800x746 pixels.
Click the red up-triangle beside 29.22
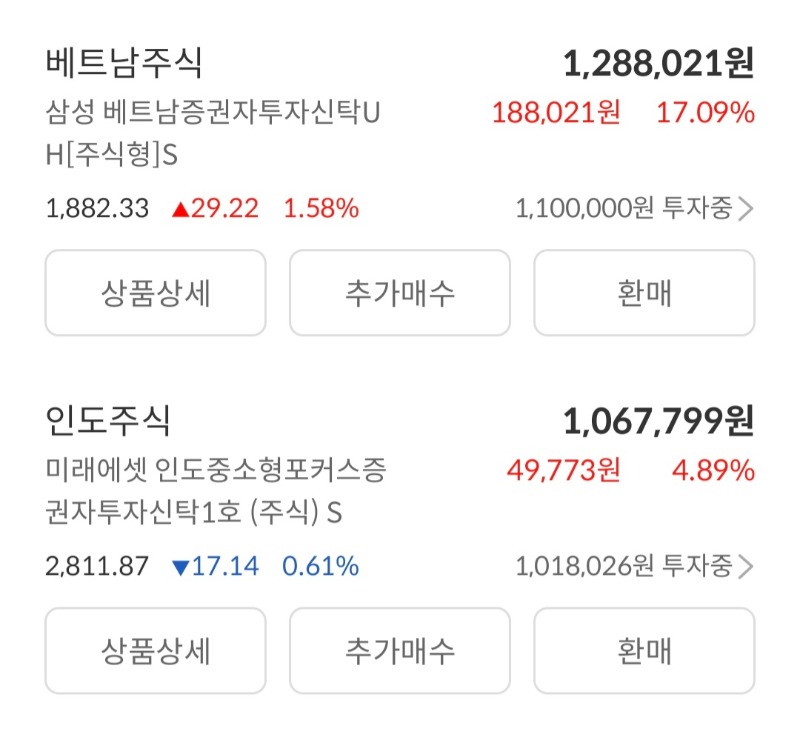tap(181, 209)
